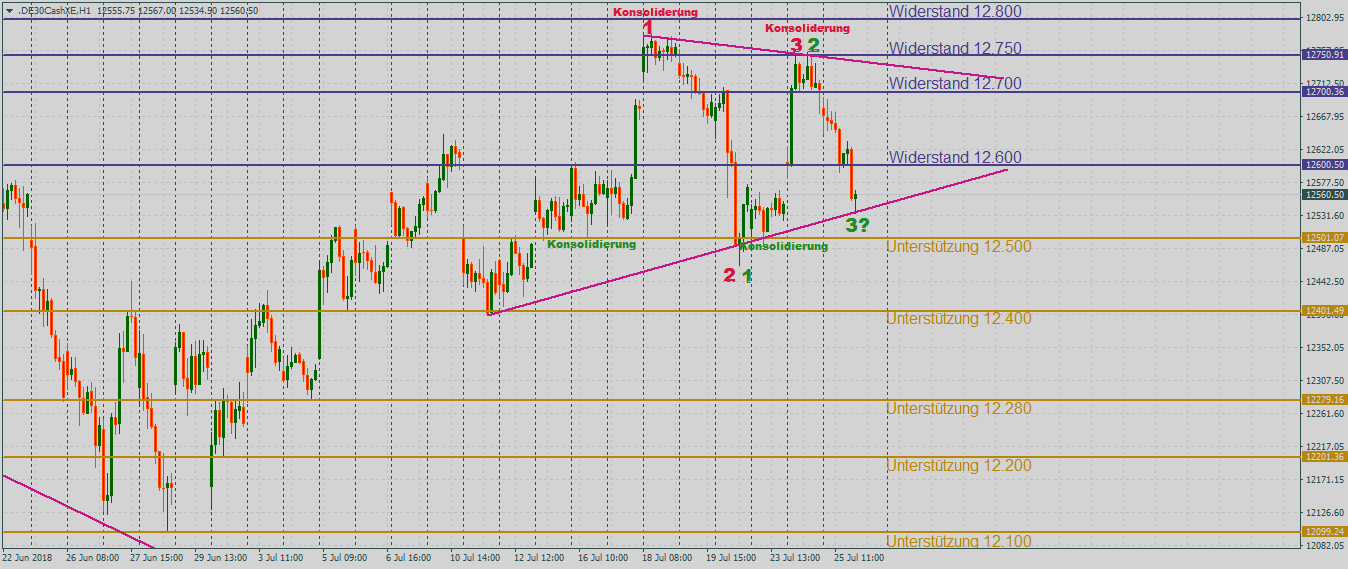Click the 12600.50 price tag
1348x569 pixels.
point(1324,165)
